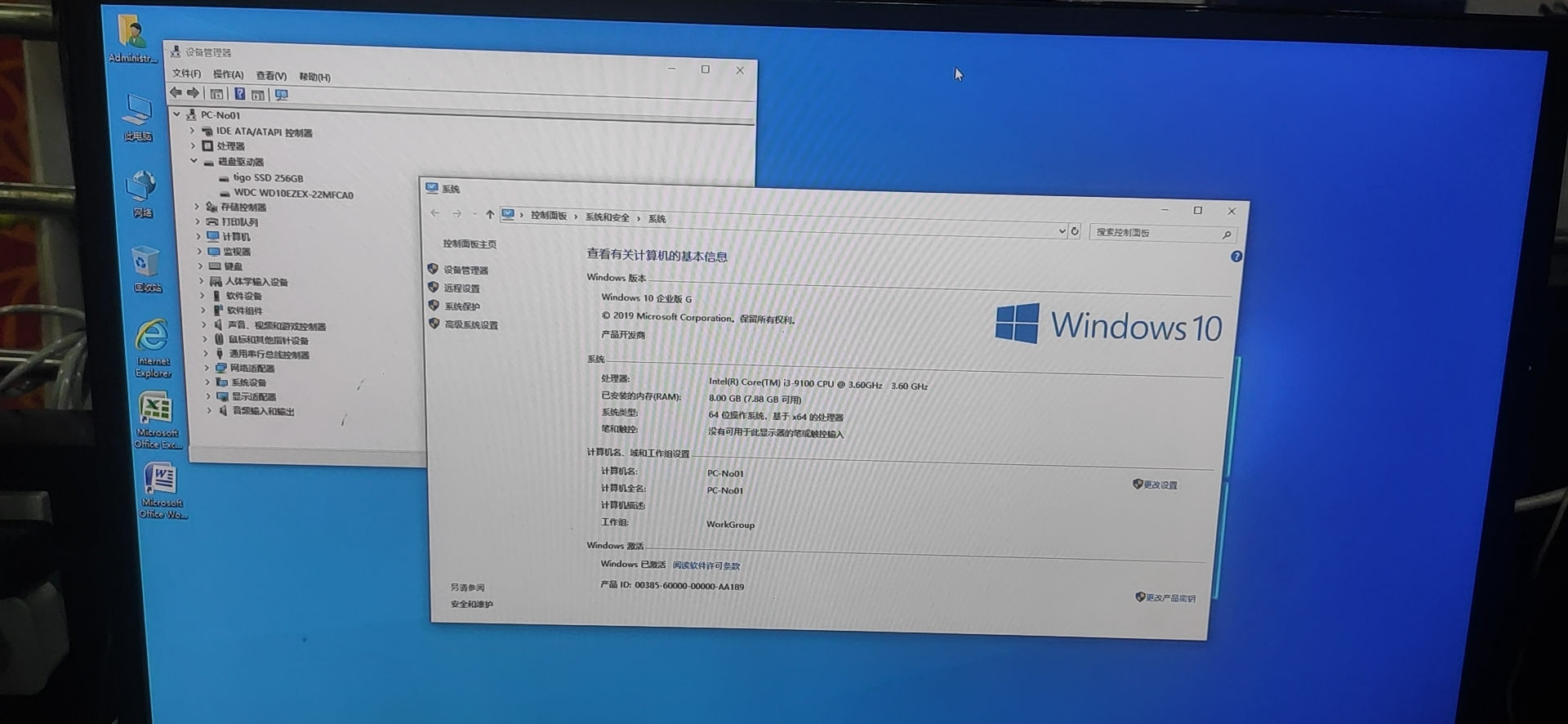Select 通用串行总线控制器 category

[269, 355]
